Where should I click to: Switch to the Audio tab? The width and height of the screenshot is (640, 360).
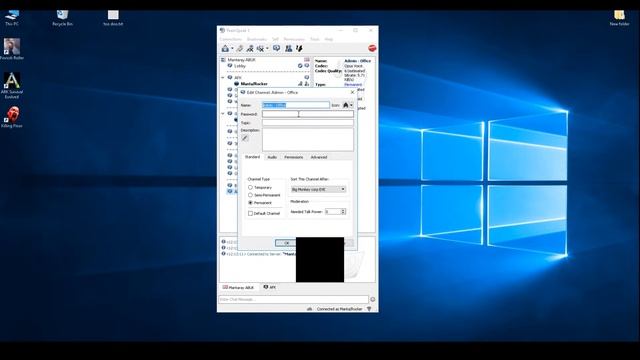pyautogui.click(x=272, y=157)
